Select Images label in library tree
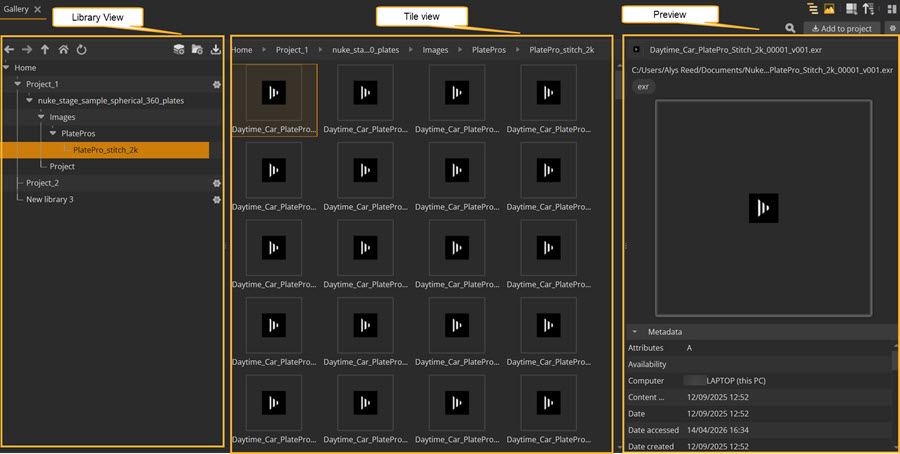Viewport: 900px width, 454px height. pyautogui.click(x=63, y=117)
